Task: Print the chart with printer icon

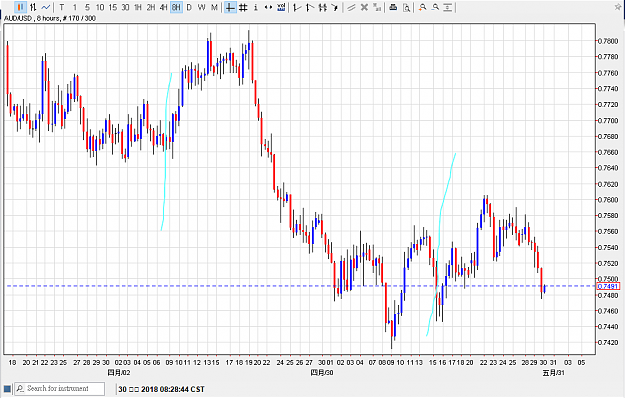Action: pyautogui.click(x=393, y=7)
